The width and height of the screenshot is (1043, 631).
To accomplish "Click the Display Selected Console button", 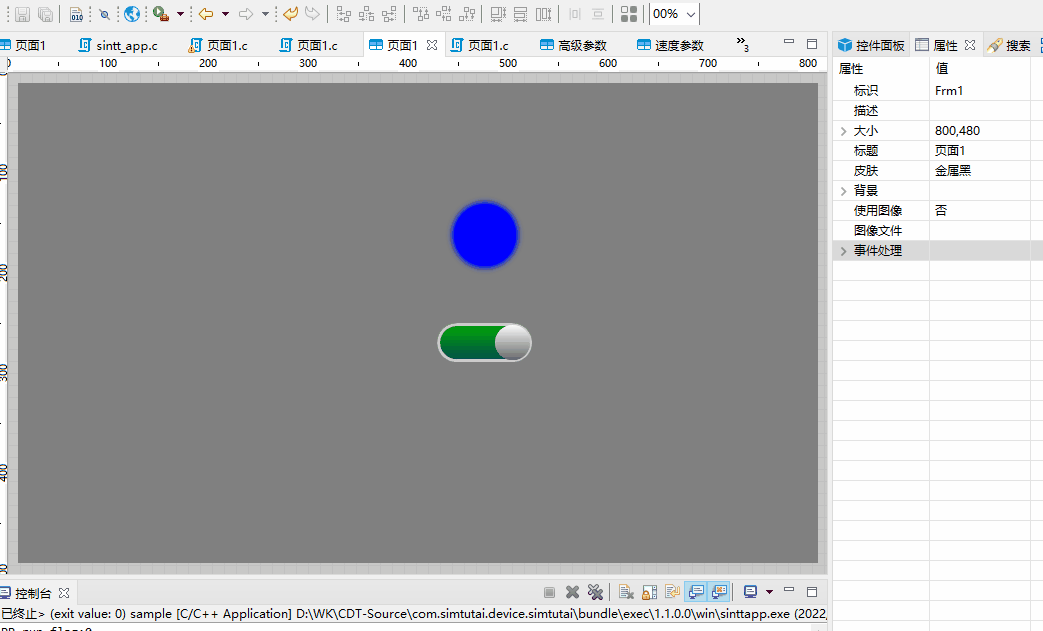I will click(x=751, y=591).
